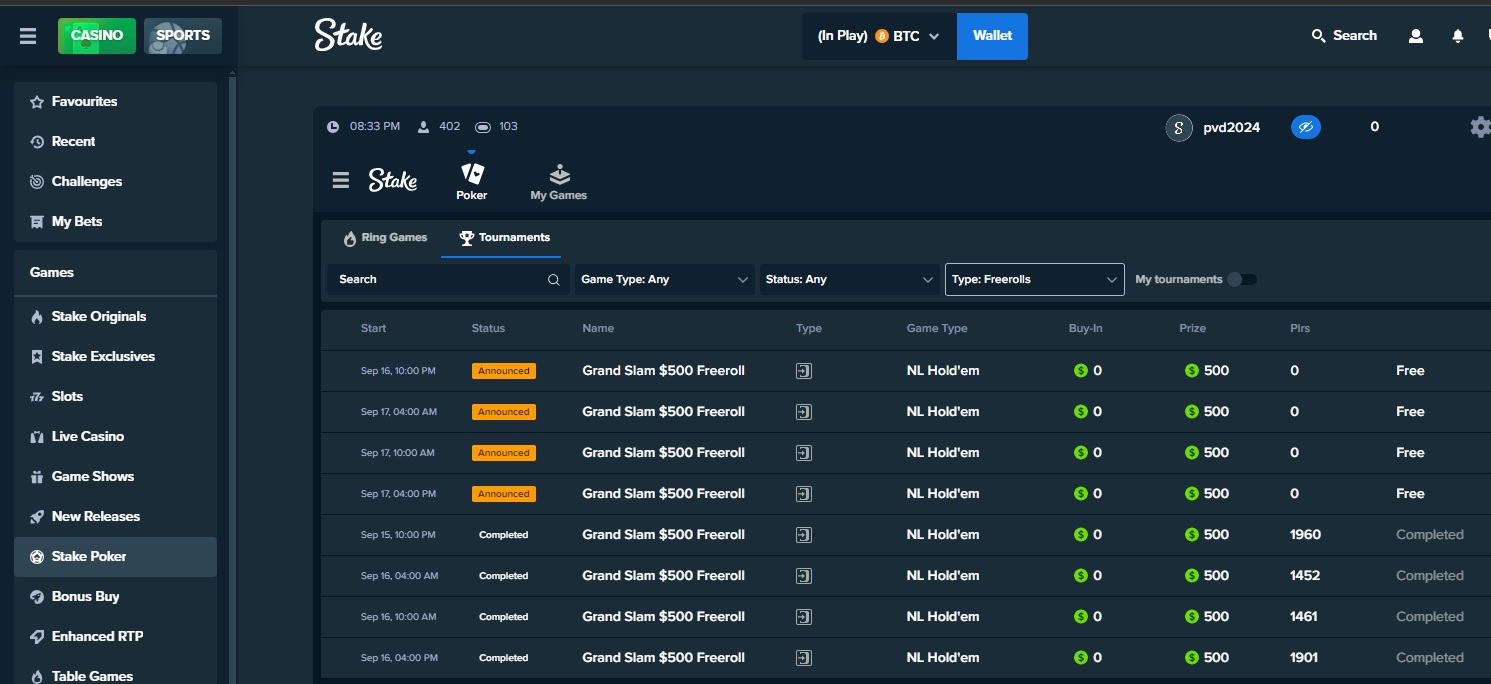This screenshot has width=1491, height=684.
Task: Click the pvd2024 avatar icon
Action: tap(1179, 128)
